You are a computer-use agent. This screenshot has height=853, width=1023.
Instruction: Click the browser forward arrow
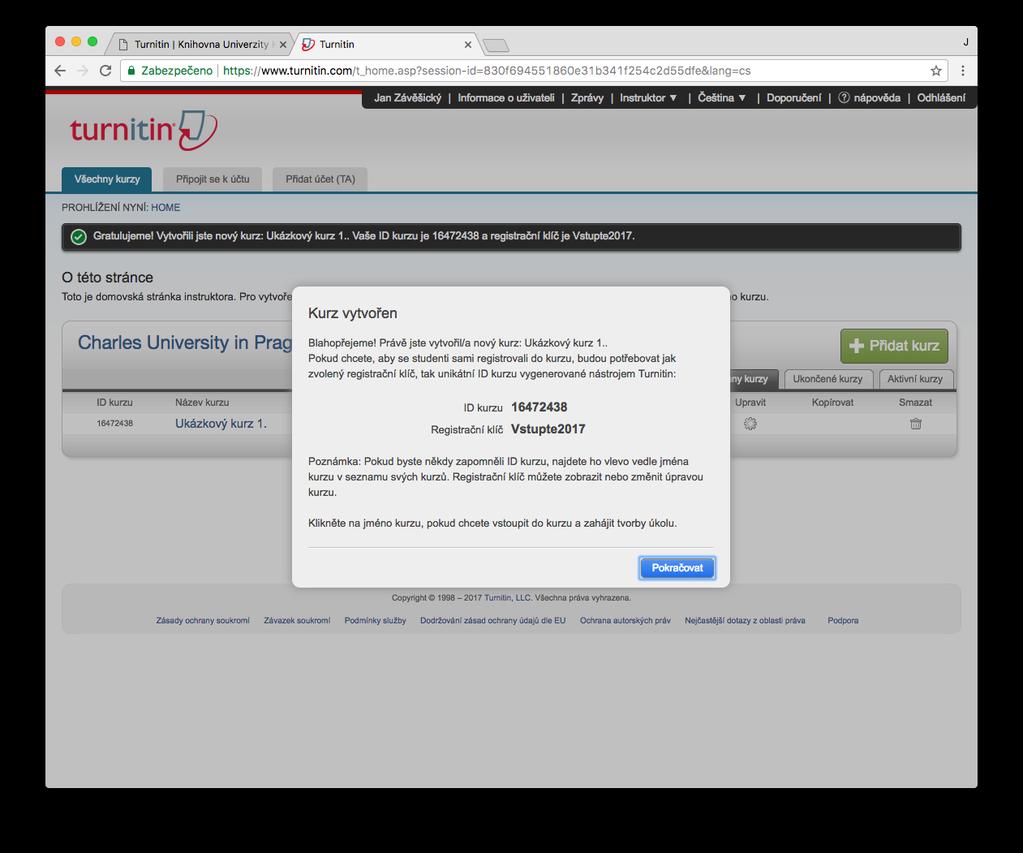coord(82,70)
